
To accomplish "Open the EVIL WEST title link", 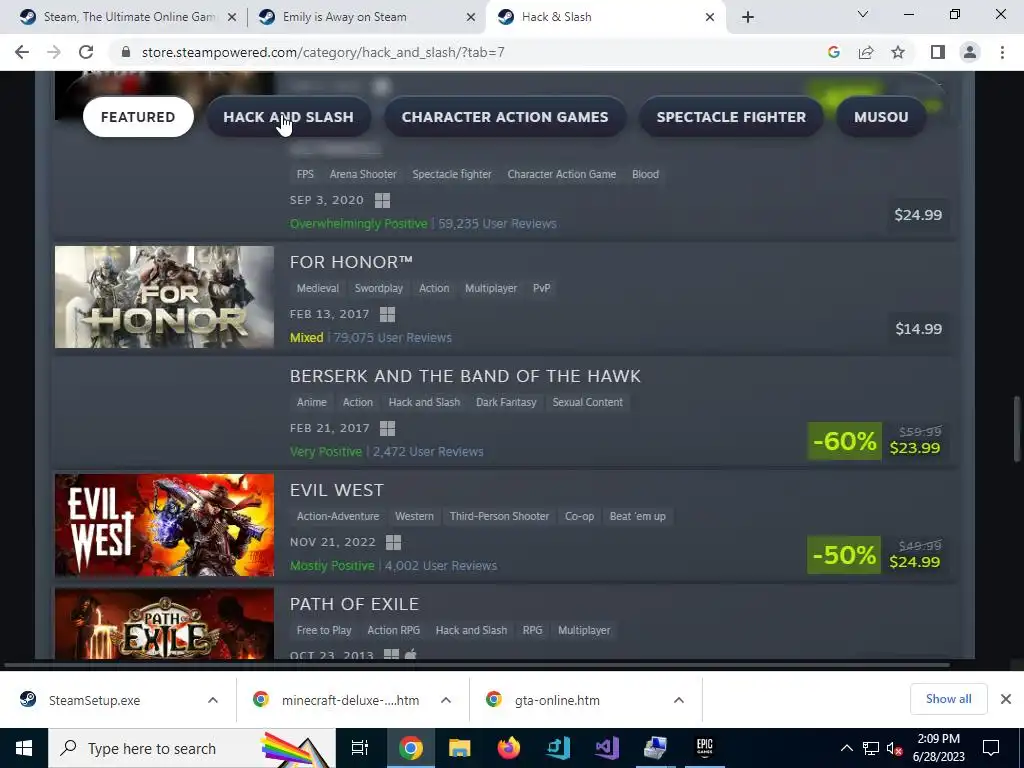I will (x=336, y=490).
